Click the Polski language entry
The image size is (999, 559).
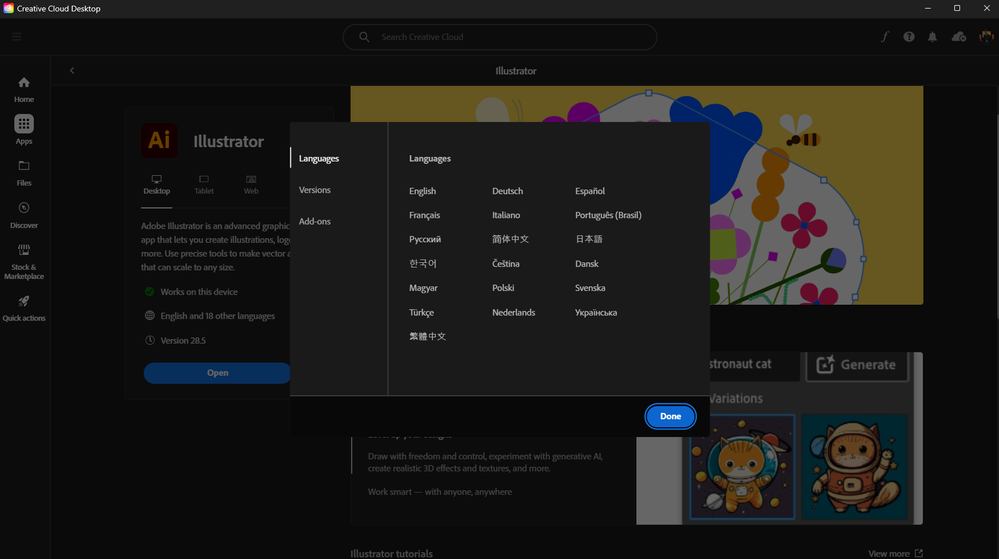[x=503, y=287]
